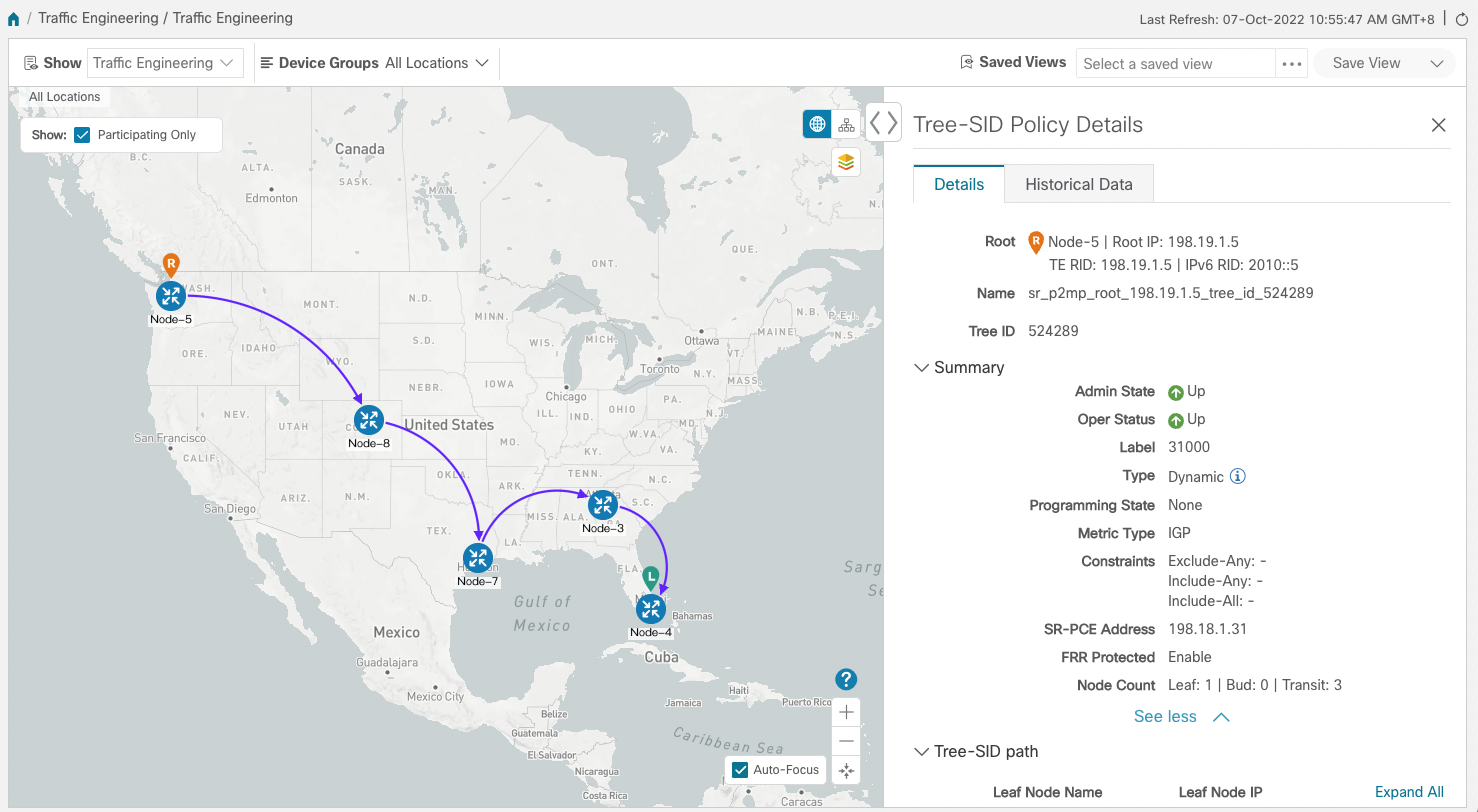The width and height of the screenshot is (1478, 812).
Task: Open the map layers stack icon
Action: [846, 162]
